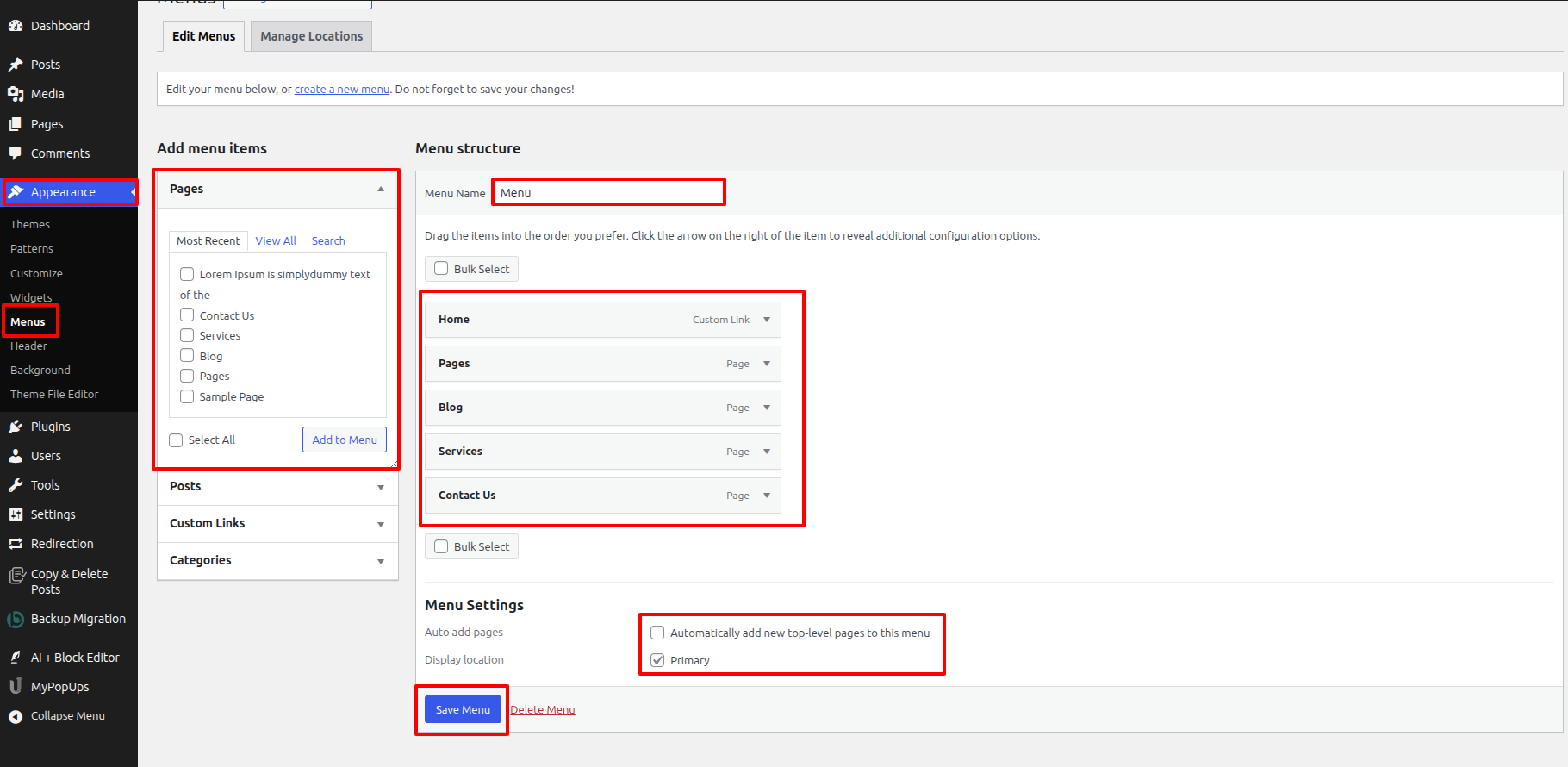Screen dimensions: 1568x767
Task: Click the Tools wrench icon
Action: (x=16, y=485)
